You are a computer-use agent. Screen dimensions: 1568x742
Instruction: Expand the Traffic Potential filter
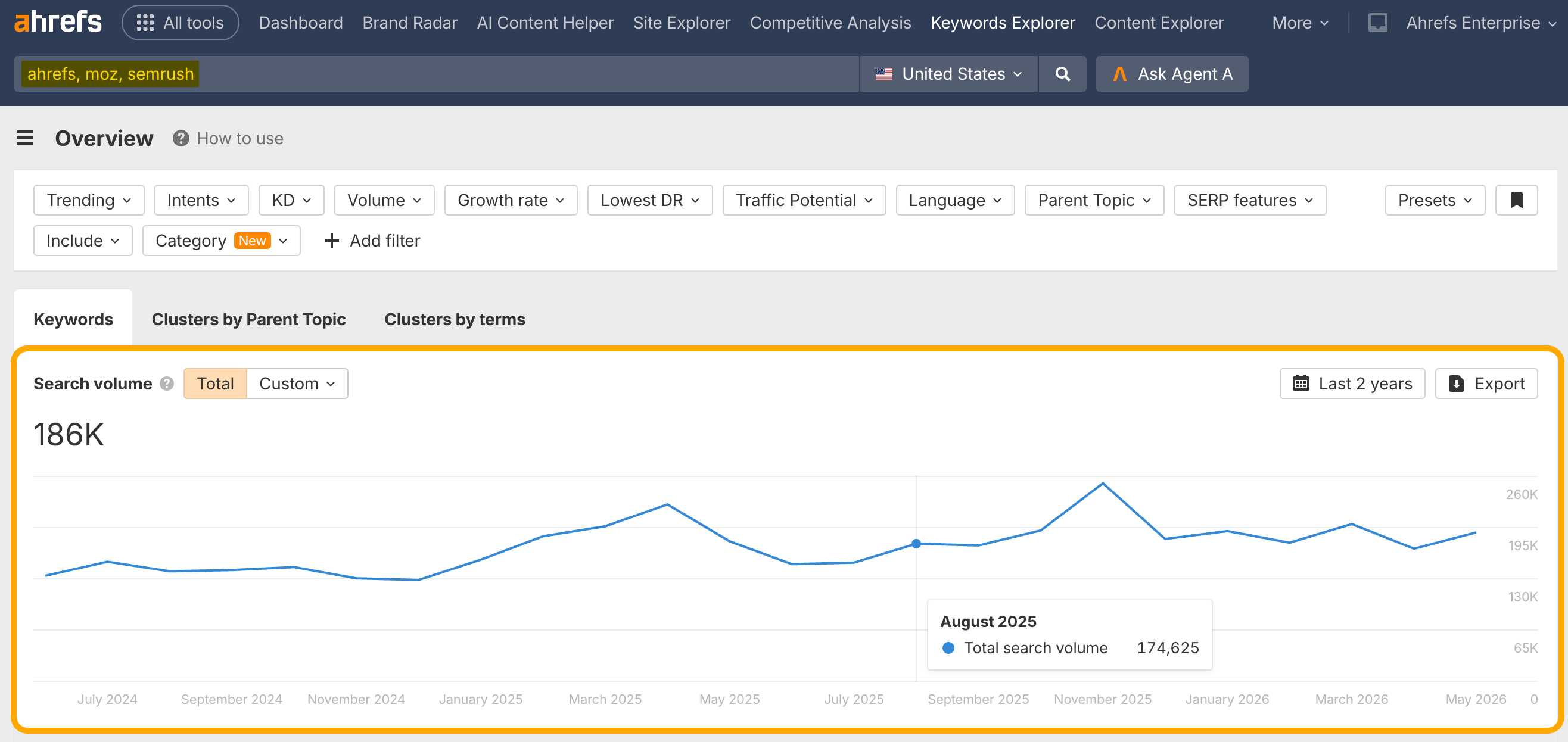[804, 199]
